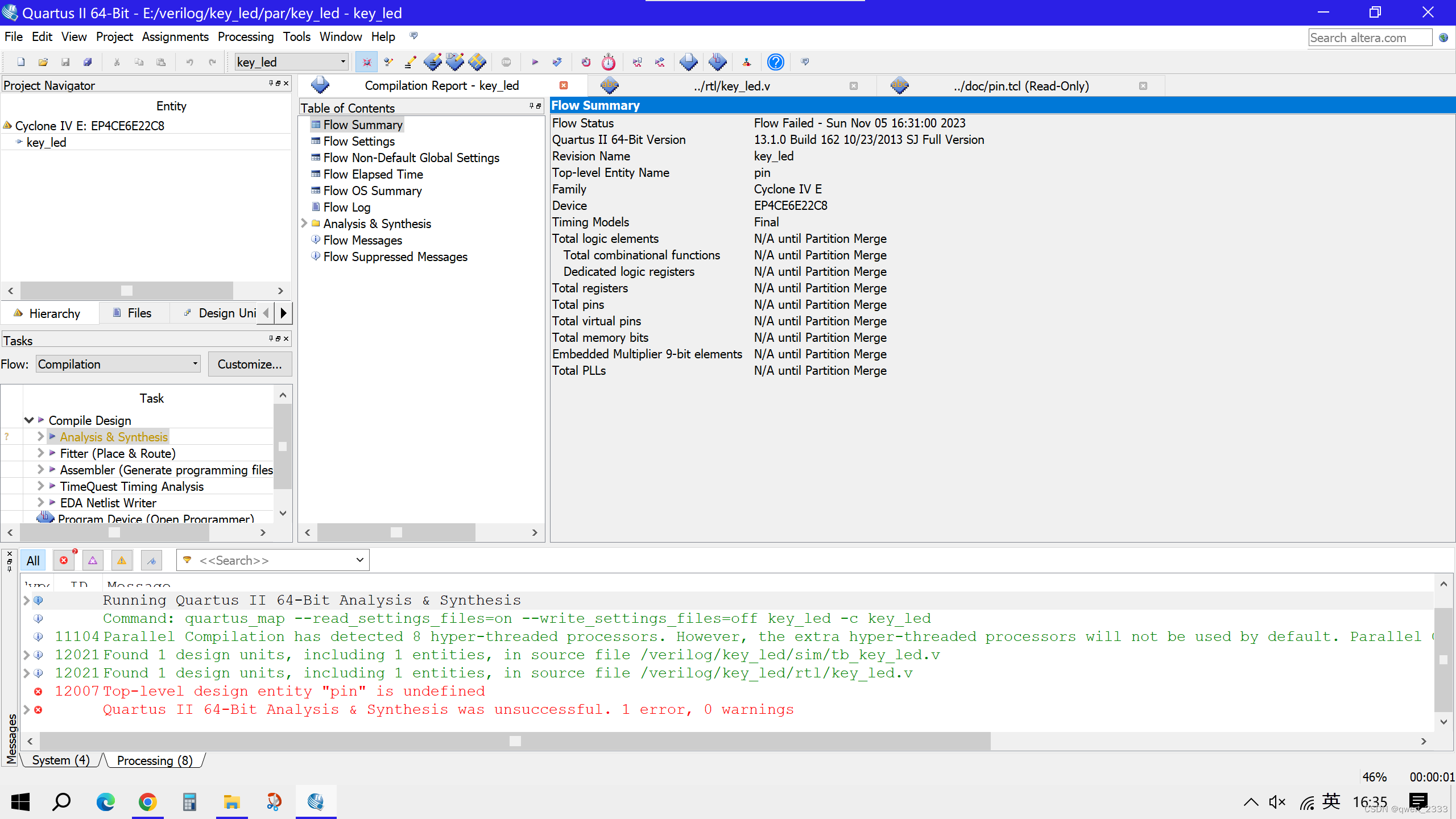Click the Start Compilation play icon

click(x=535, y=62)
